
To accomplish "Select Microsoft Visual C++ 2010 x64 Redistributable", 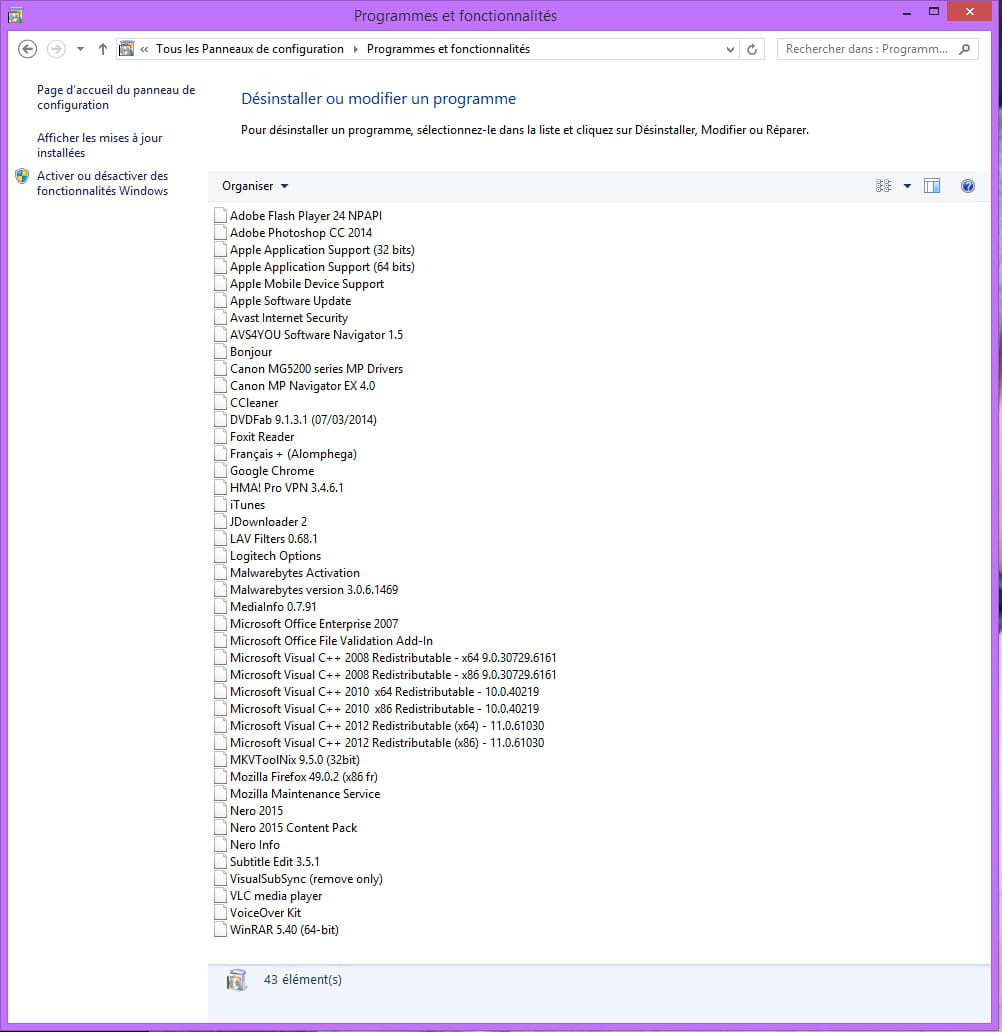I will coord(384,692).
